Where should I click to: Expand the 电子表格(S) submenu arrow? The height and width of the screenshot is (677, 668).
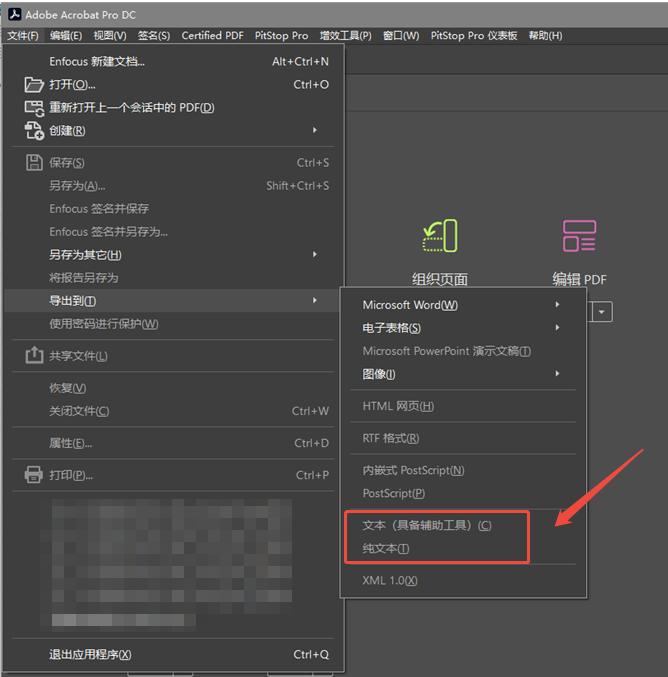[557, 328]
